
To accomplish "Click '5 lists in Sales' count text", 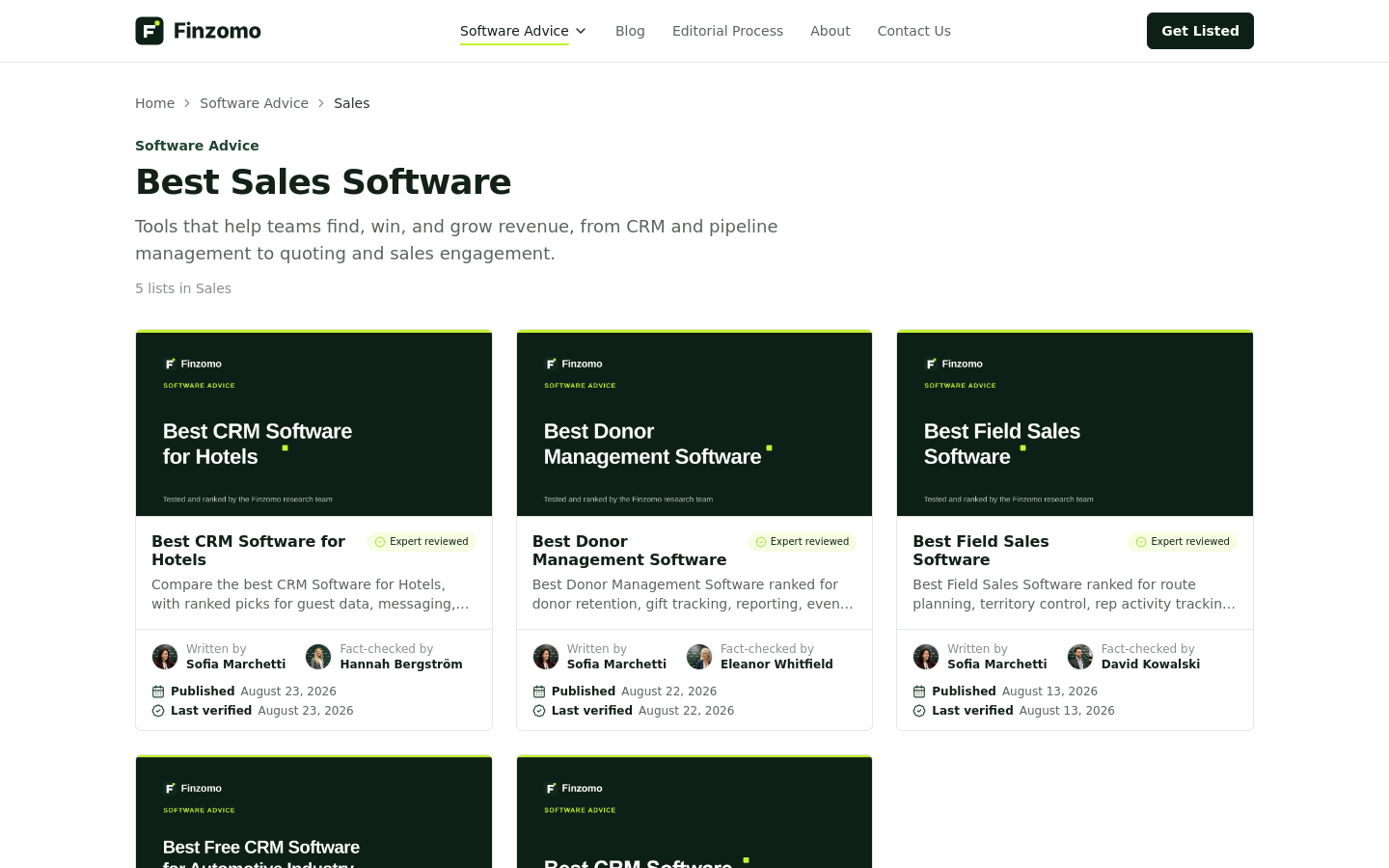I will coord(183,288).
